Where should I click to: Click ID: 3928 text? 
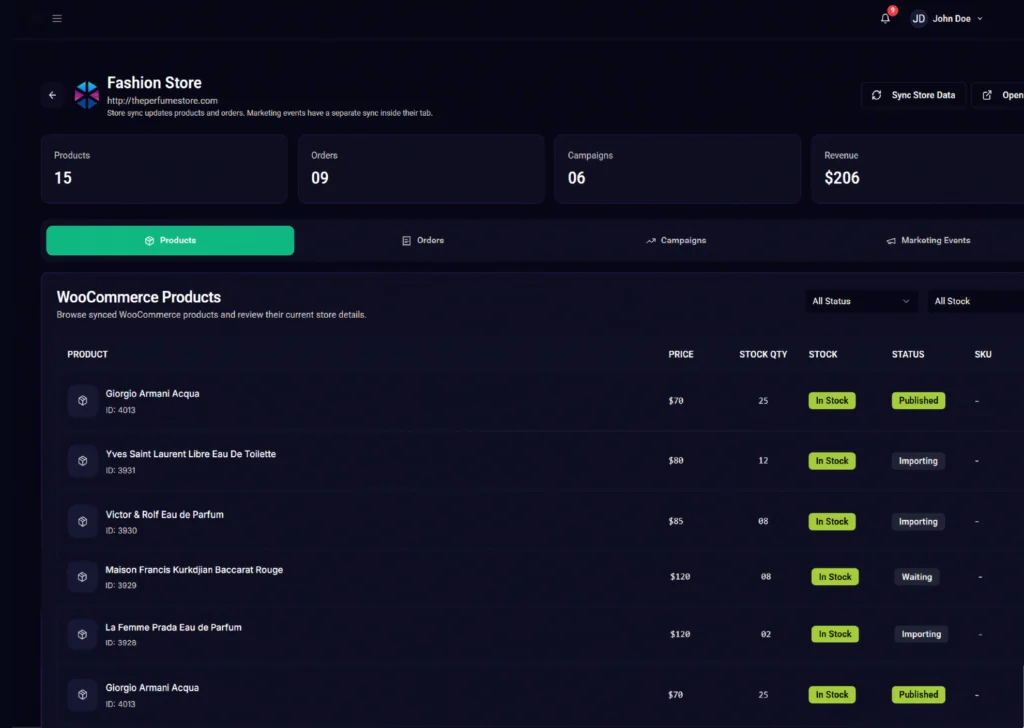pos(121,642)
